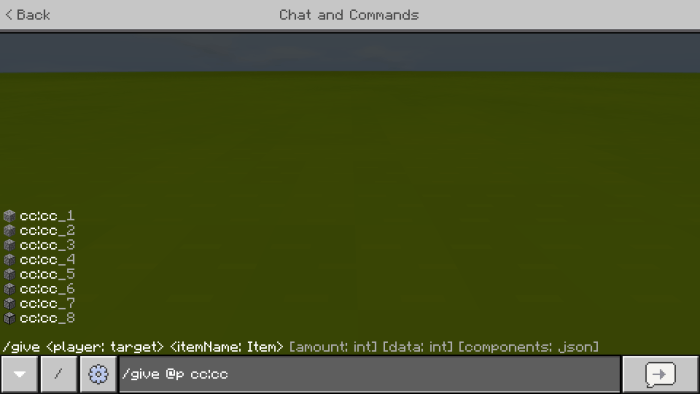Choose the cc:cc_1 suggestion text

click(x=47, y=216)
